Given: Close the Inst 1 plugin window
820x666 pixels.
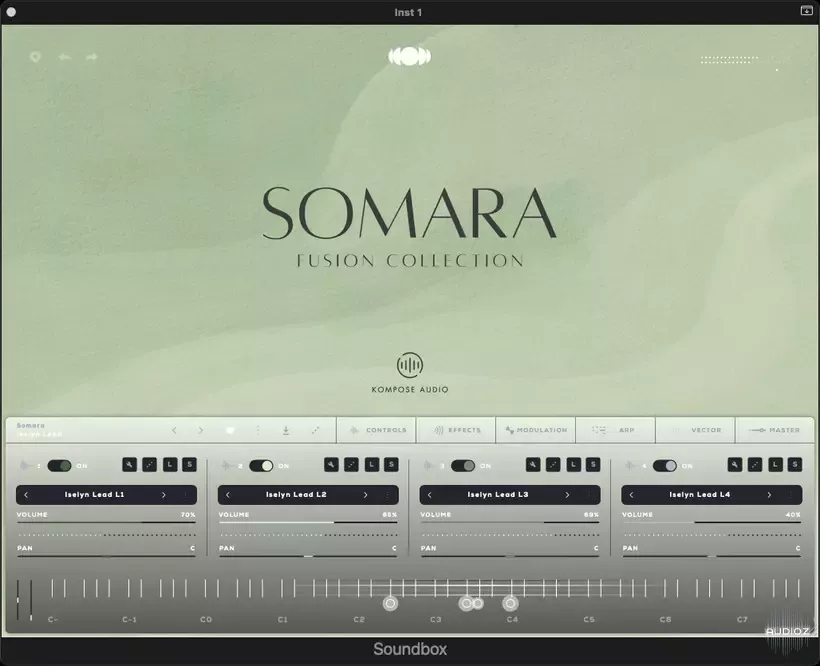Looking at the screenshot, I should [11, 12].
